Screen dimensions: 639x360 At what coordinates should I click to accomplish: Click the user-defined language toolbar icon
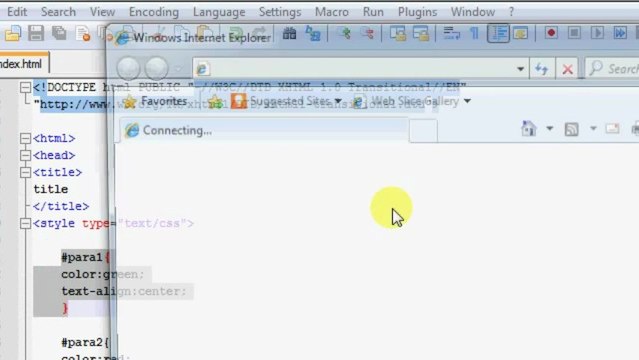pos(520,33)
